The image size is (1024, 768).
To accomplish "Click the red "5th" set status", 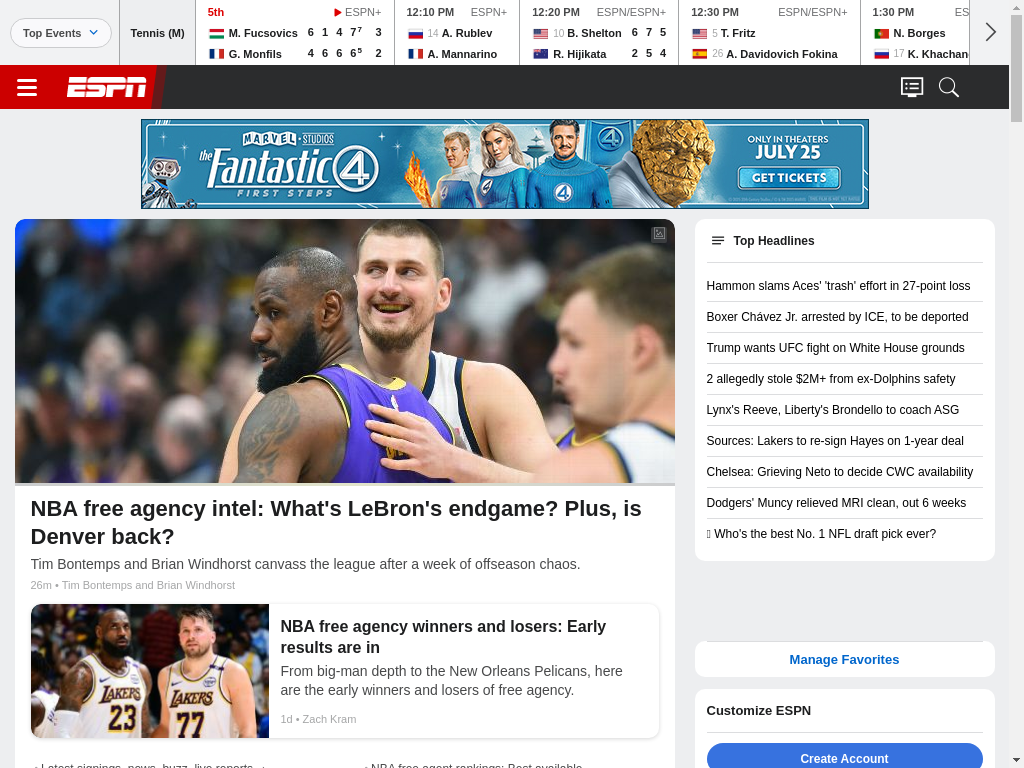I will pyautogui.click(x=216, y=12).
